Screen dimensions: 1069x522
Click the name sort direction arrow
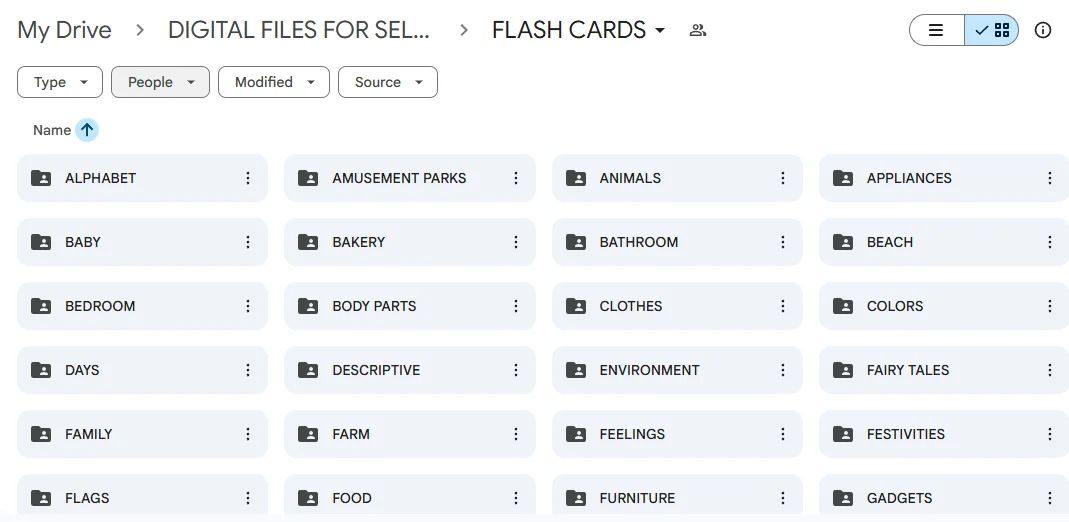click(87, 130)
